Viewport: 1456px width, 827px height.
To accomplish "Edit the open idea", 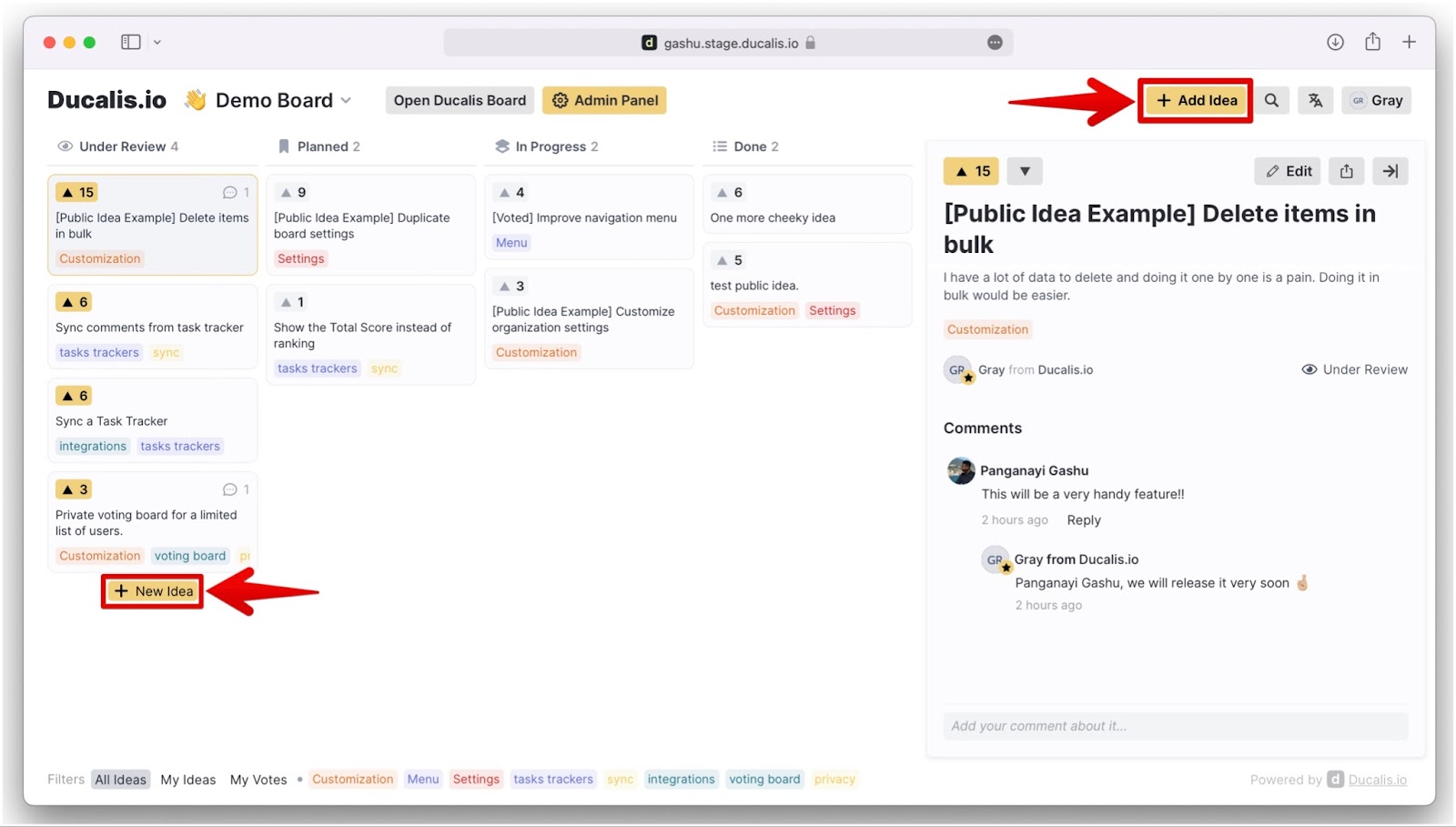I will [1289, 171].
